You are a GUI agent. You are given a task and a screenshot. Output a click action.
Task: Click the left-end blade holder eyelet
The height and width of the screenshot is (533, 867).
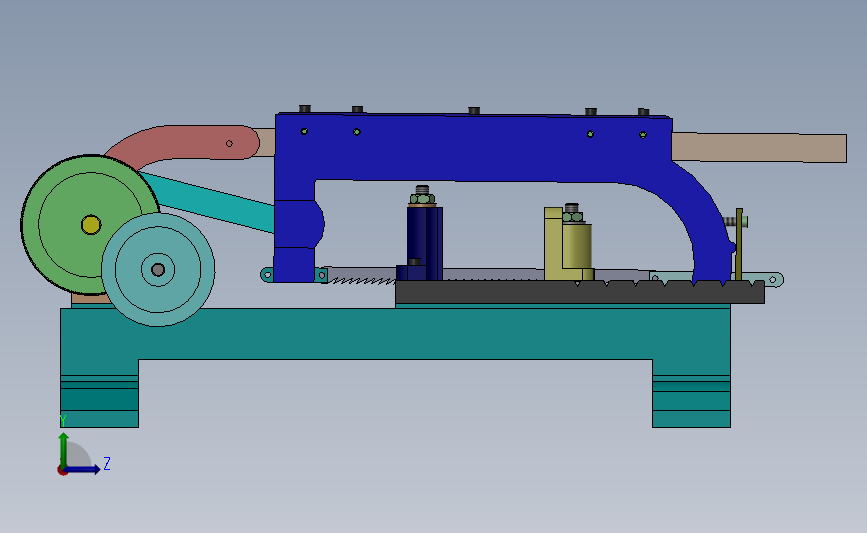pos(268,274)
